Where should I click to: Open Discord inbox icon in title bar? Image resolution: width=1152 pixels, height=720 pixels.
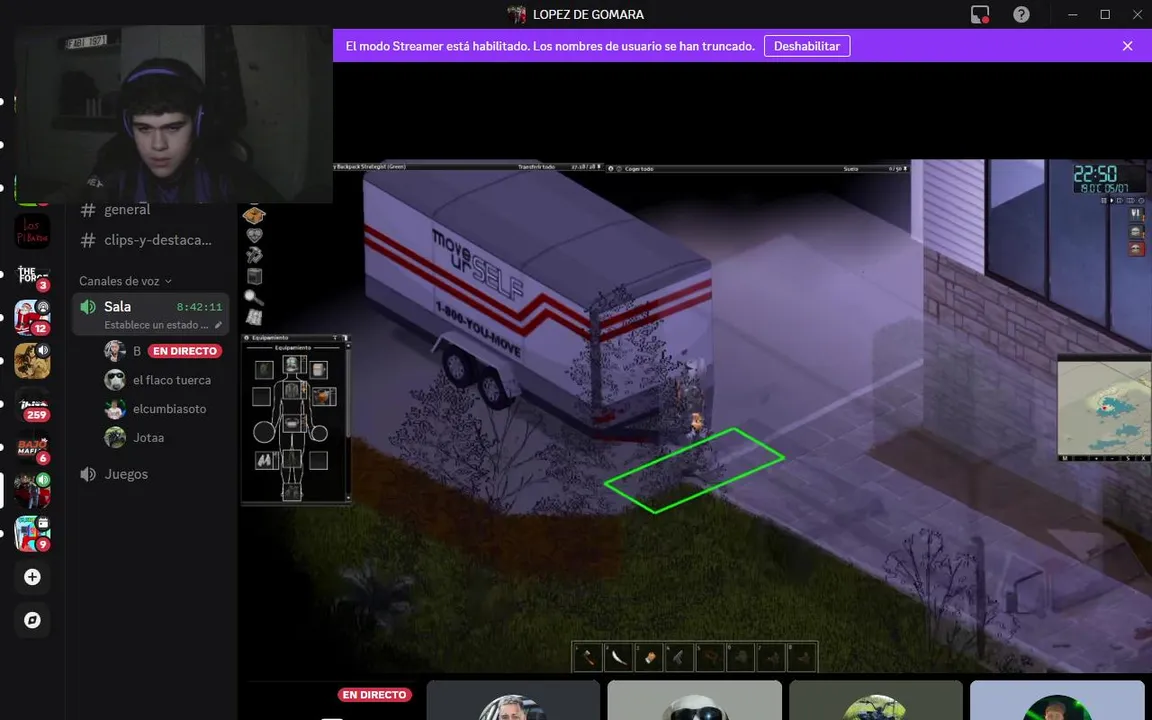980,15
